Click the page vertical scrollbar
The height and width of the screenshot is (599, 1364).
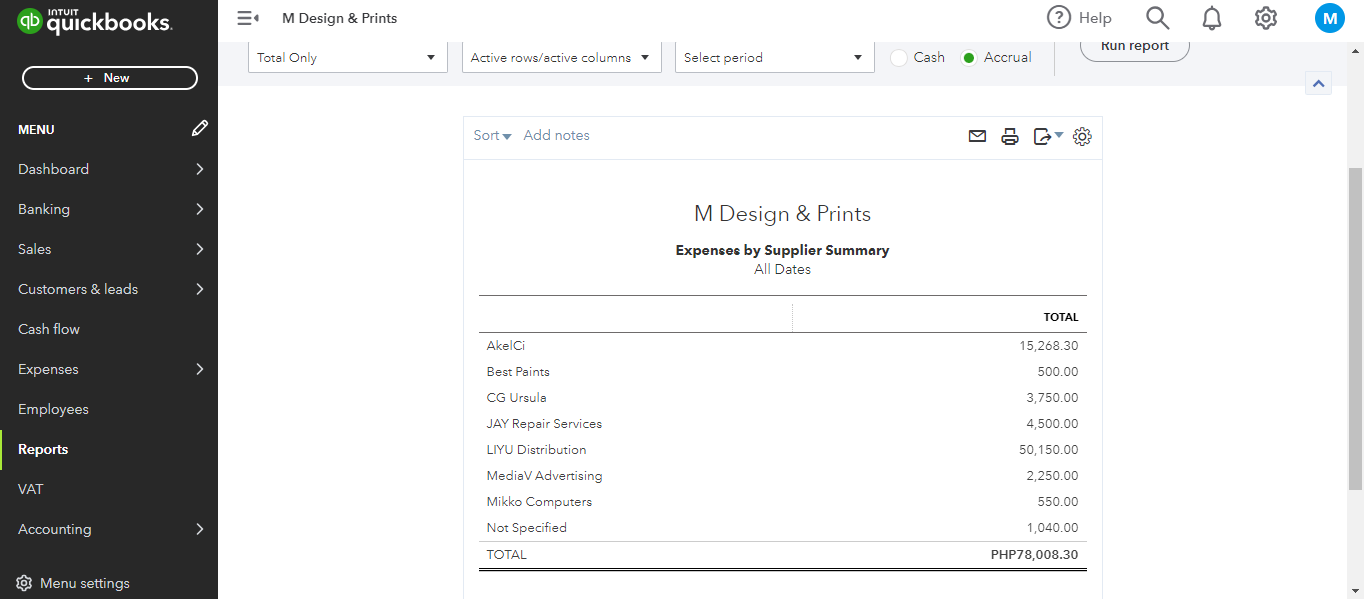(1355, 330)
